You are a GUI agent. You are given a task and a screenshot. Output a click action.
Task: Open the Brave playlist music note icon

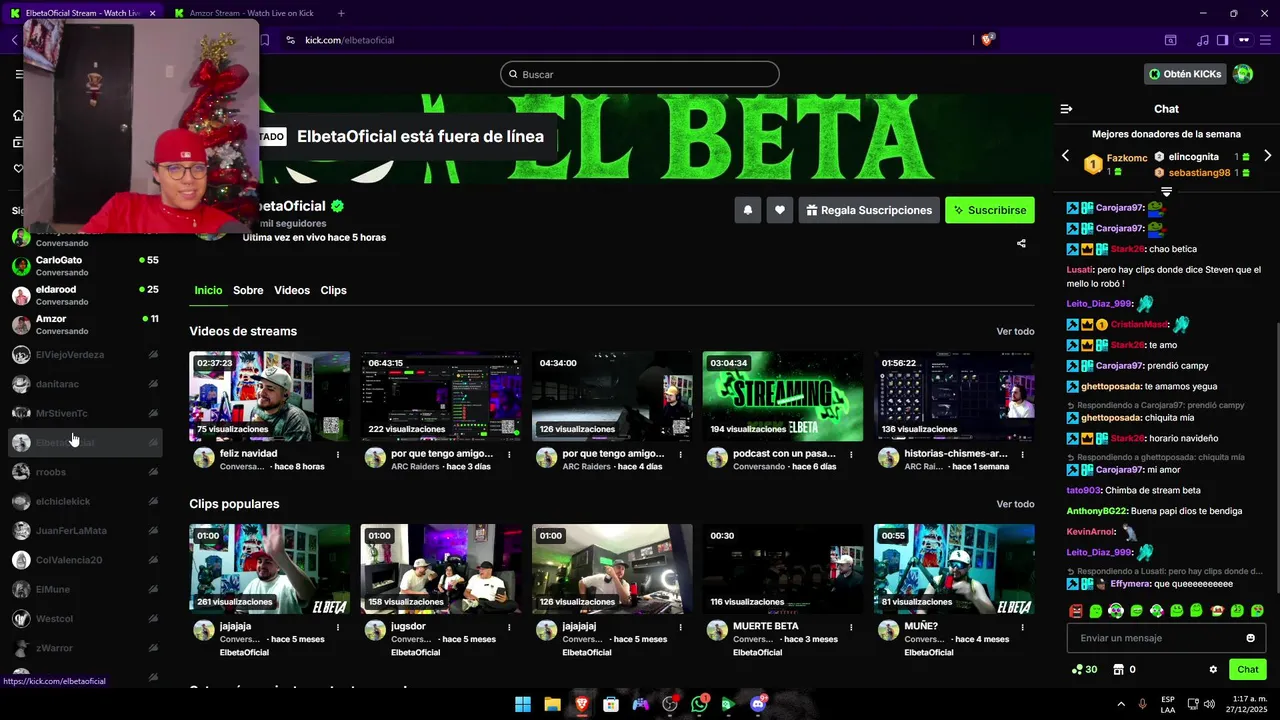(x=1202, y=40)
